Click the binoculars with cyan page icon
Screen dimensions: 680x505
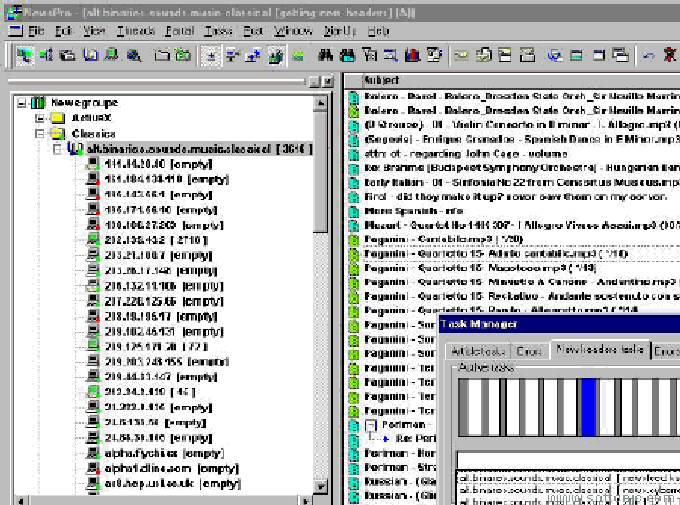pos(347,56)
